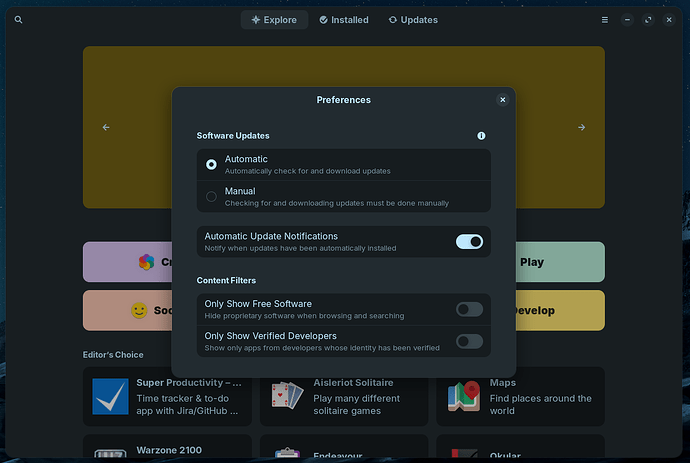Toggle Only Show Verified Developers switch
The height and width of the screenshot is (463, 690).
click(469, 341)
